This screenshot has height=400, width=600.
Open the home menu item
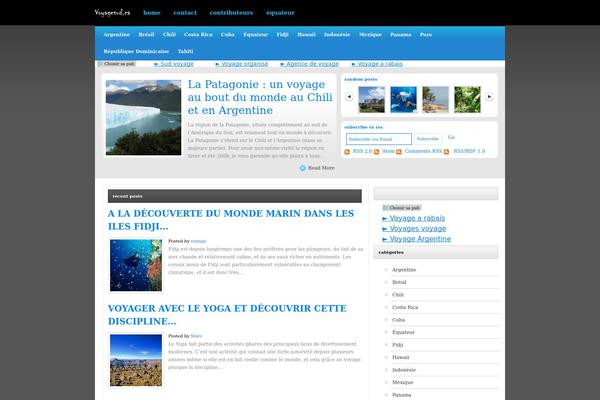(152, 13)
